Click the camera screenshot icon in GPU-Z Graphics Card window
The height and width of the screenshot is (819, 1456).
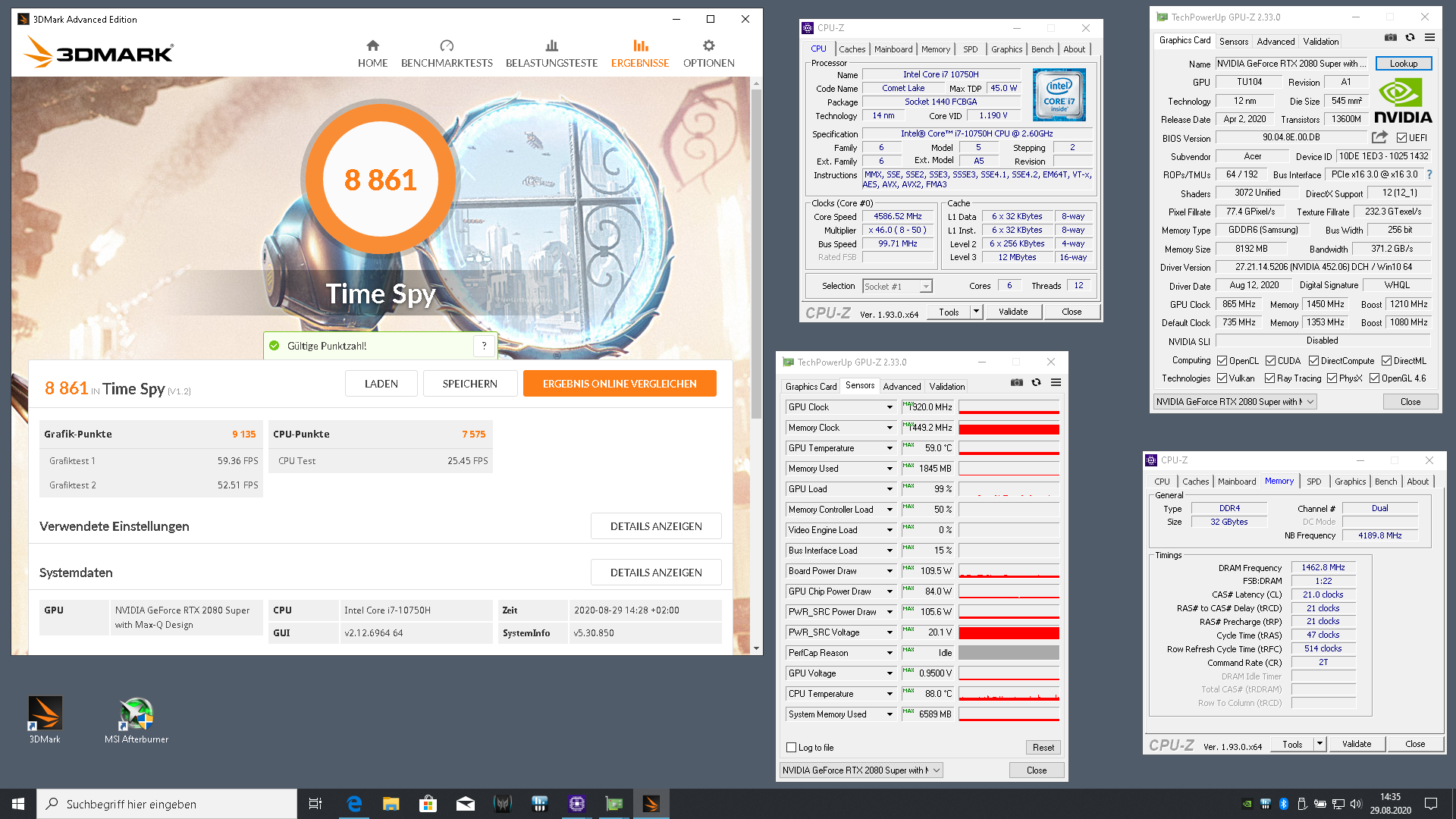1390,37
